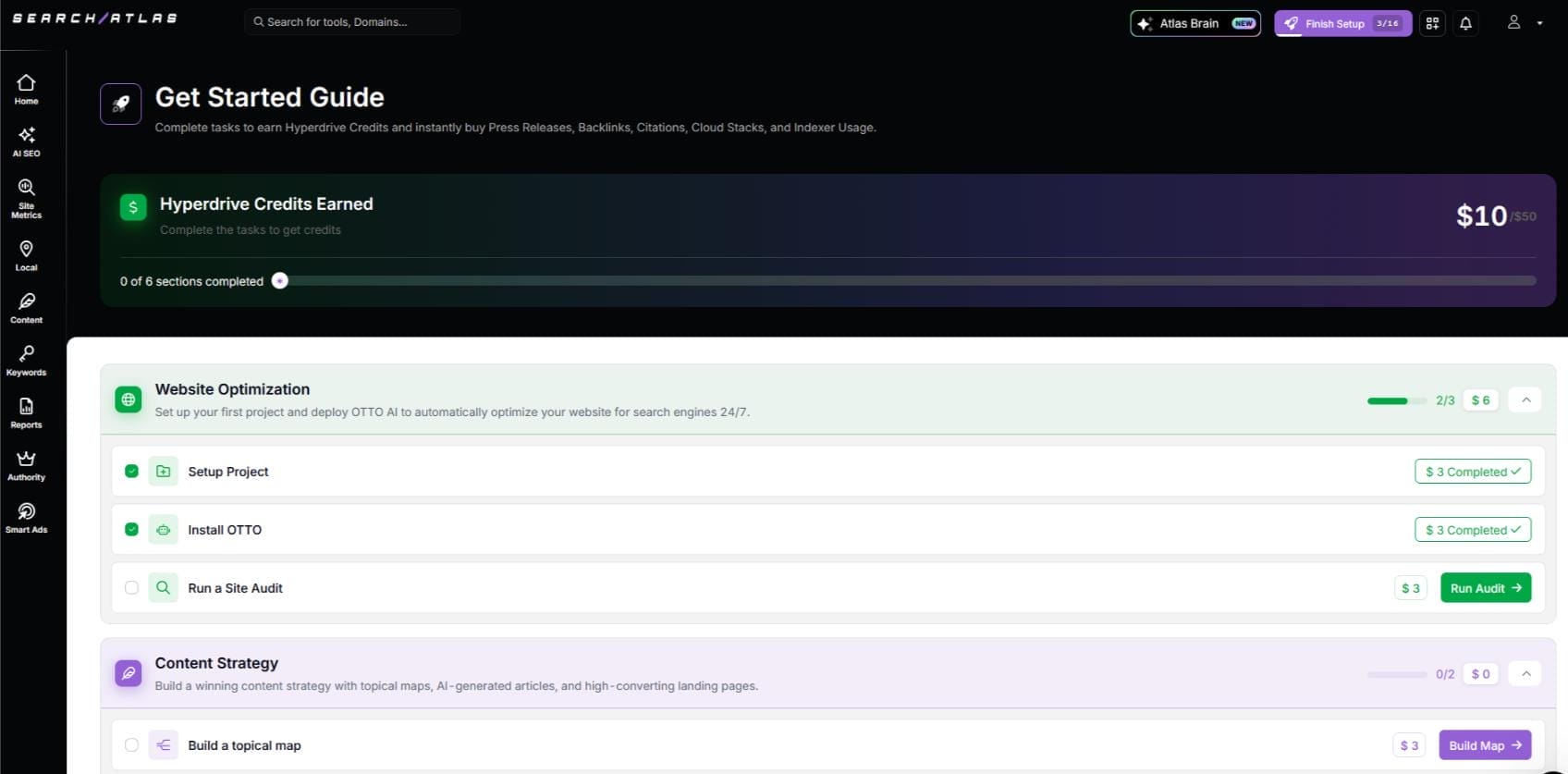The image size is (1568, 774).
Task: Click the $3 reward for topical map
Action: coord(1410,745)
